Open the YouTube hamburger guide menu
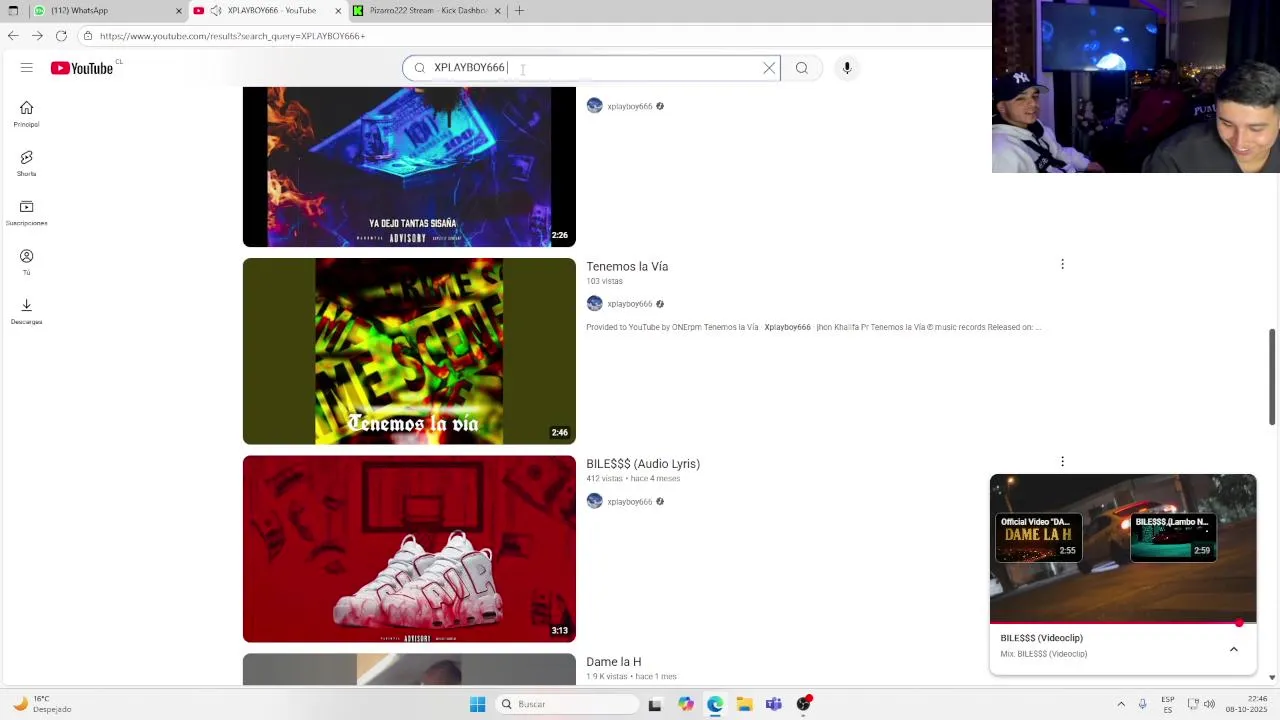This screenshot has width=1280, height=720. click(27, 68)
